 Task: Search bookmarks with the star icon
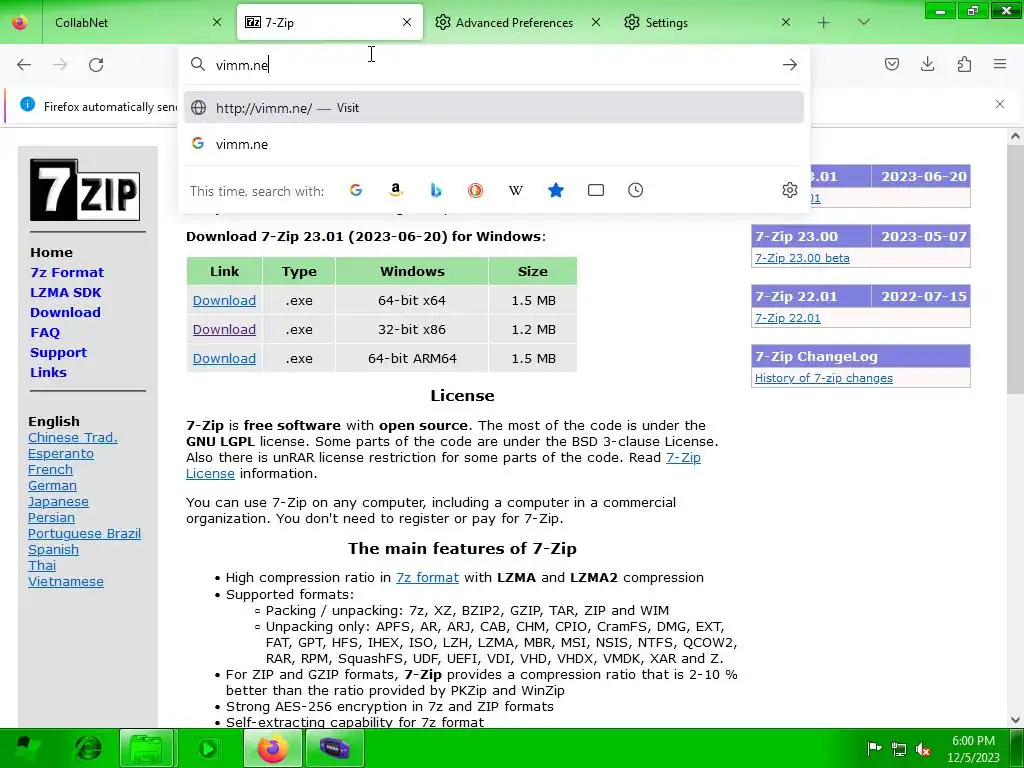(x=556, y=190)
